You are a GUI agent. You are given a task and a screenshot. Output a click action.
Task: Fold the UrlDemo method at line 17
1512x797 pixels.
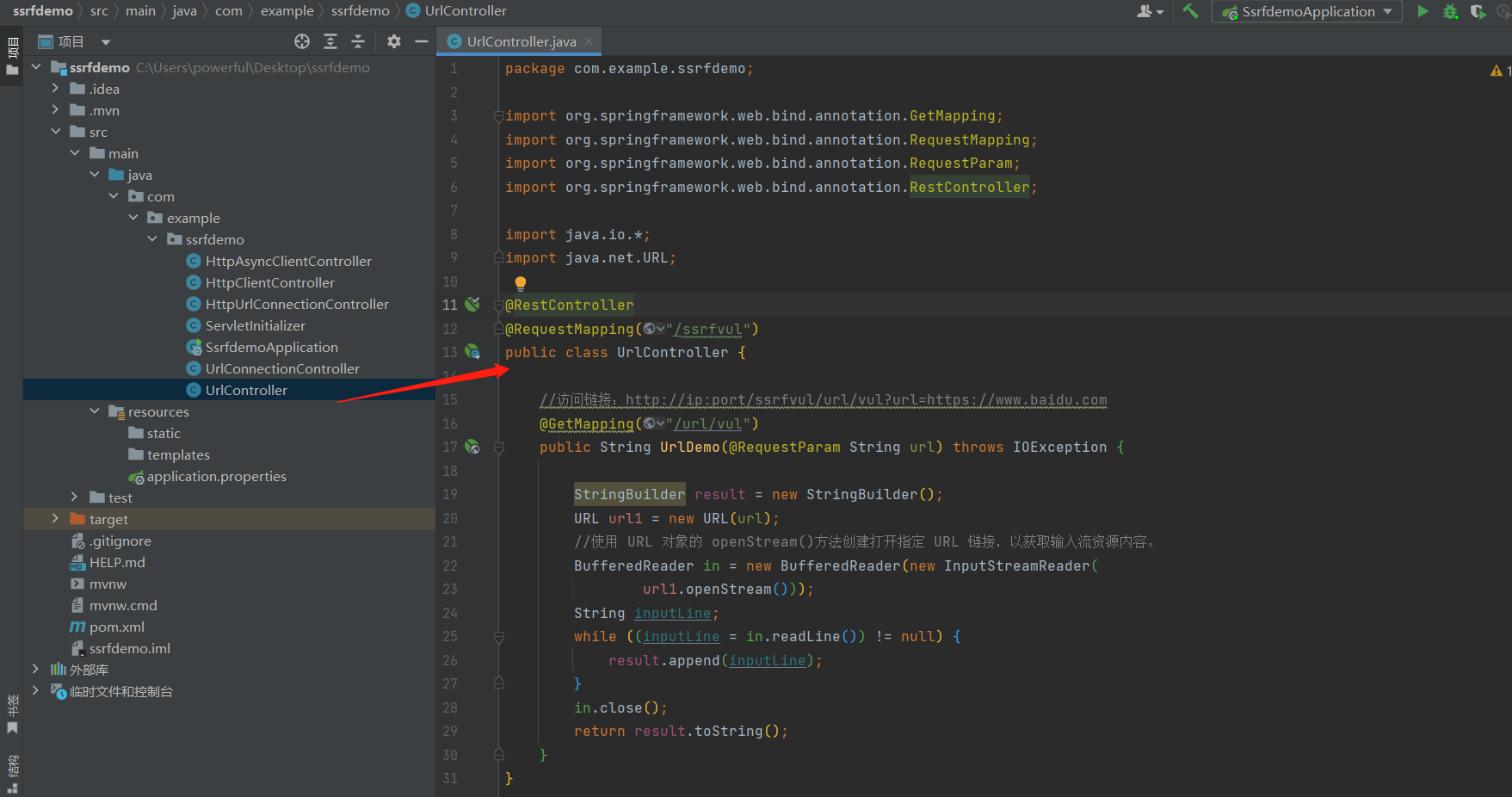click(498, 448)
